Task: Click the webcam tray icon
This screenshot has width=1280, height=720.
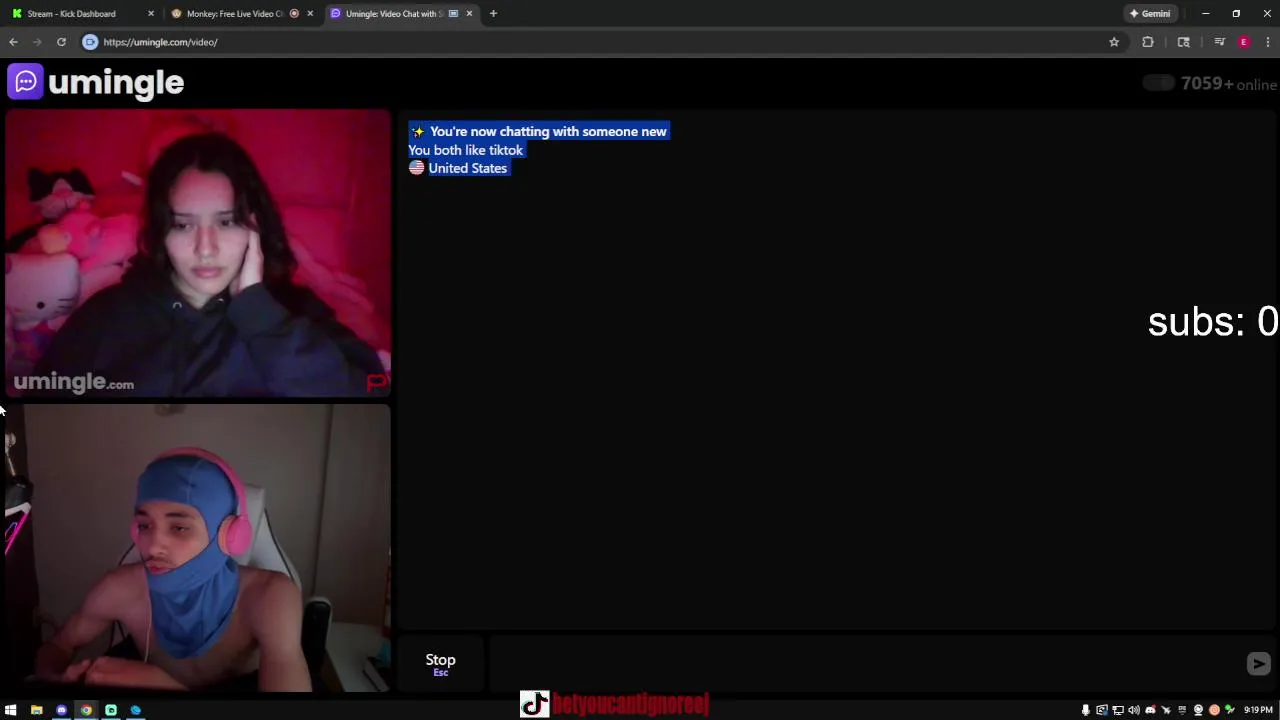Action: click(1198, 710)
